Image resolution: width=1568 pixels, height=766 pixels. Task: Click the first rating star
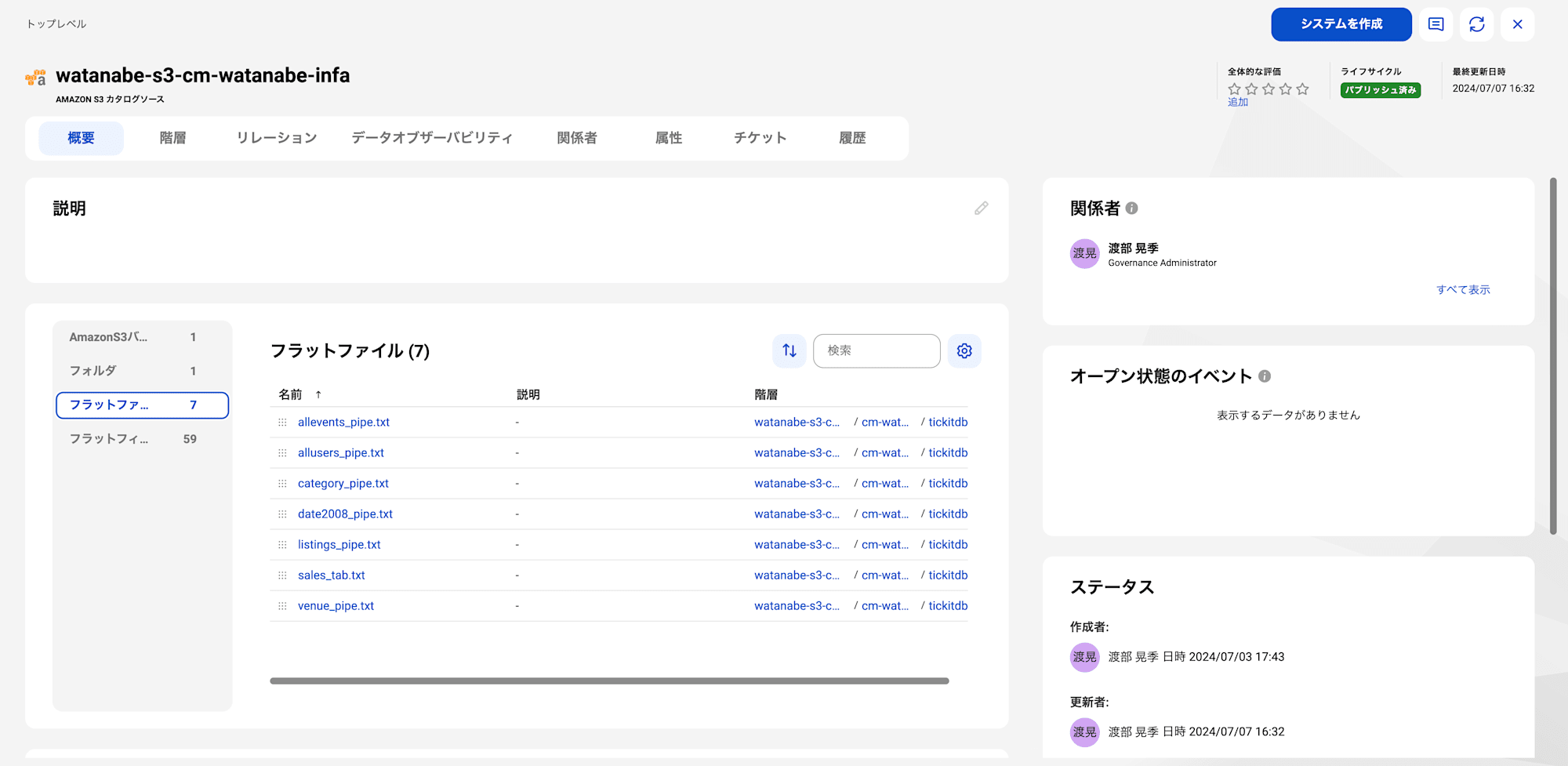(x=1234, y=89)
